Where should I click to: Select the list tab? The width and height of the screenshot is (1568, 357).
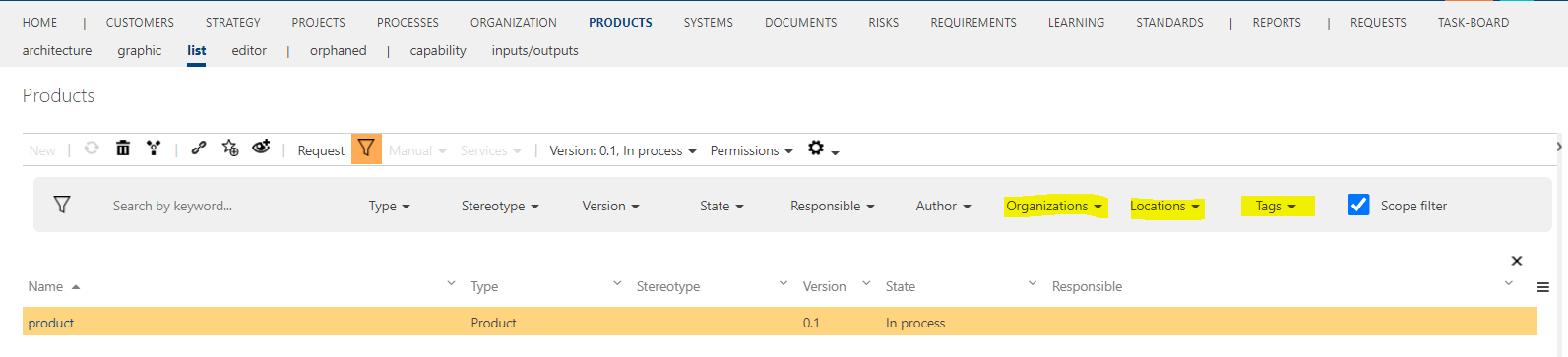coord(197,50)
